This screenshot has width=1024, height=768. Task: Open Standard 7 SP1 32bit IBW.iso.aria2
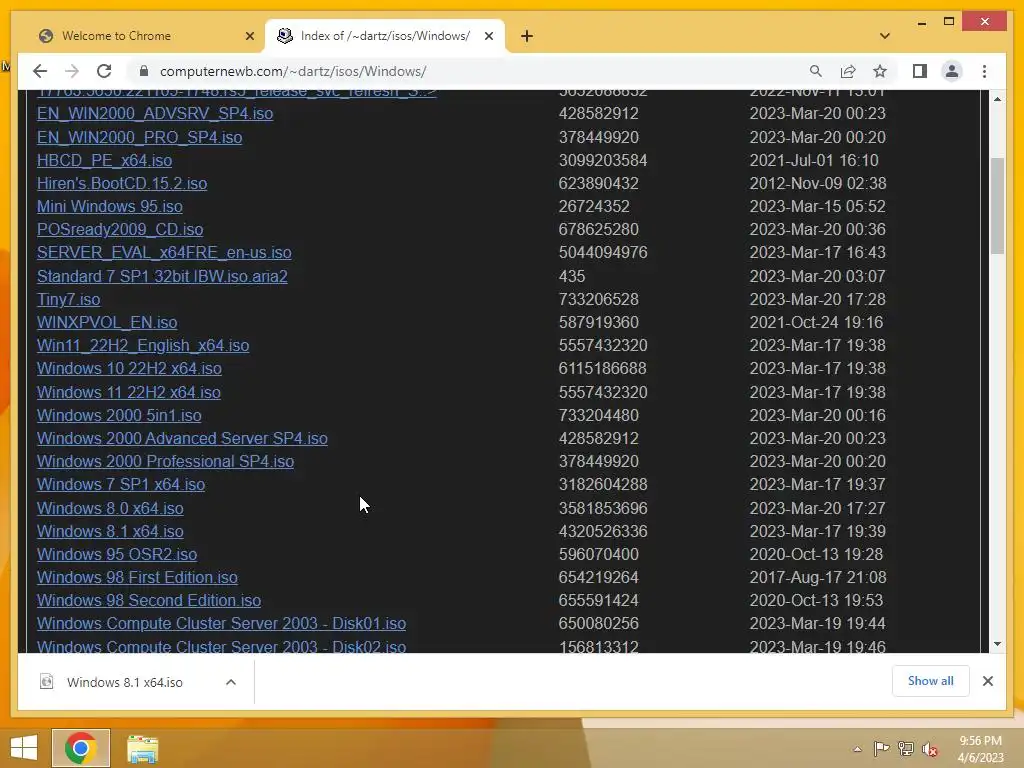[x=162, y=276]
